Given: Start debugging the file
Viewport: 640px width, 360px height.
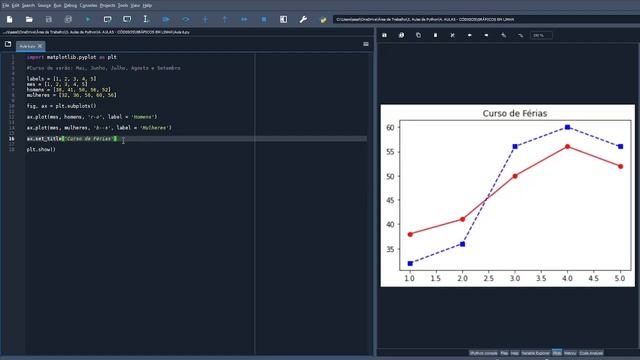Looking at the screenshot, I should pyautogui.click(x=166, y=19).
